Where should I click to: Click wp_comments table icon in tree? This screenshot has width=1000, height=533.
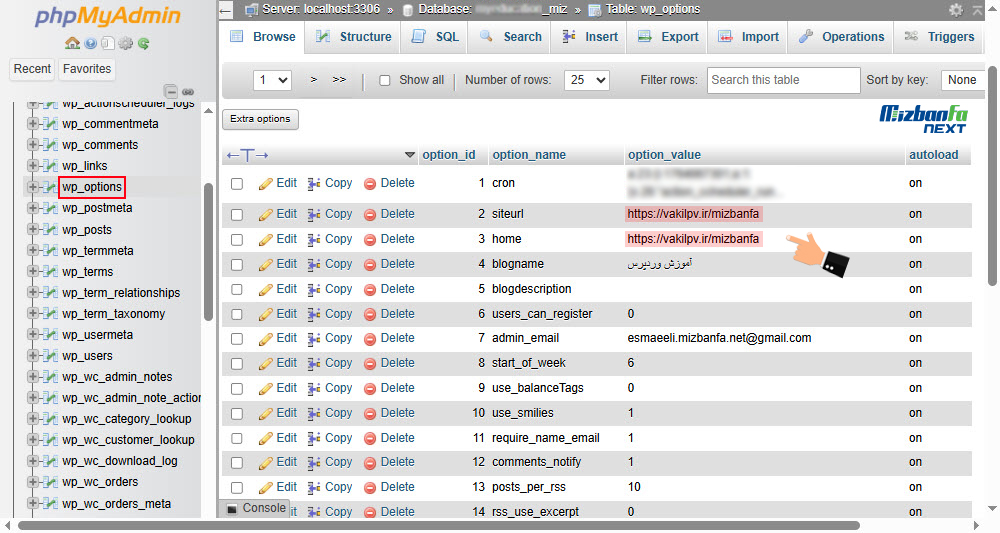coord(51,145)
